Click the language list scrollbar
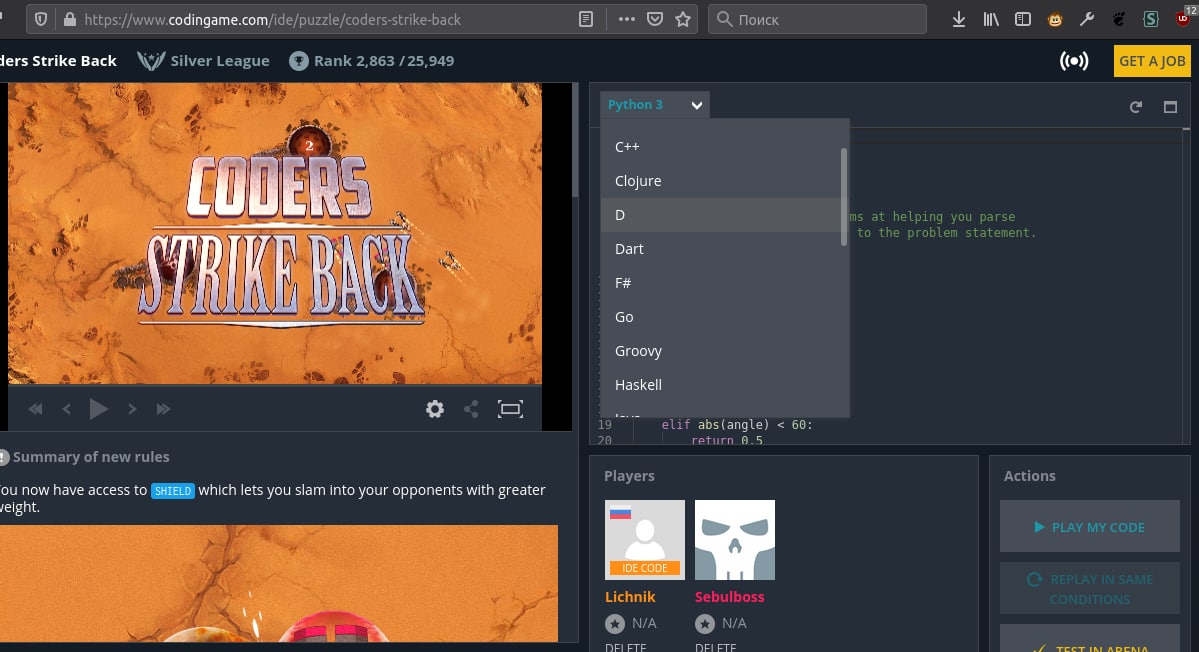The image size is (1199, 652). click(x=844, y=197)
